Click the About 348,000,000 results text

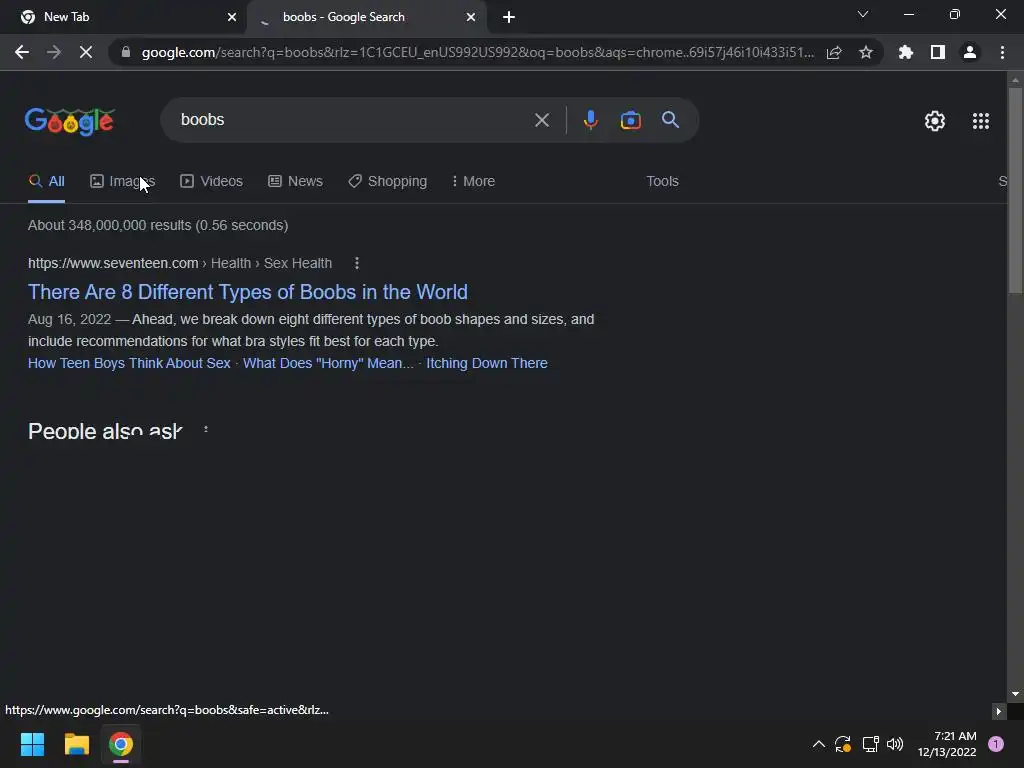coord(158,225)
